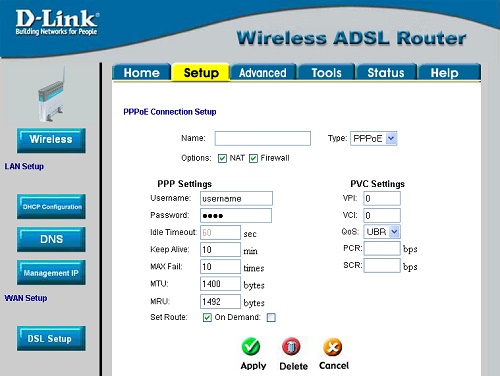The width and height of the screenshot is (500, 376).
Task: Open the Wireless setup button
Action: tap(51, 140)
